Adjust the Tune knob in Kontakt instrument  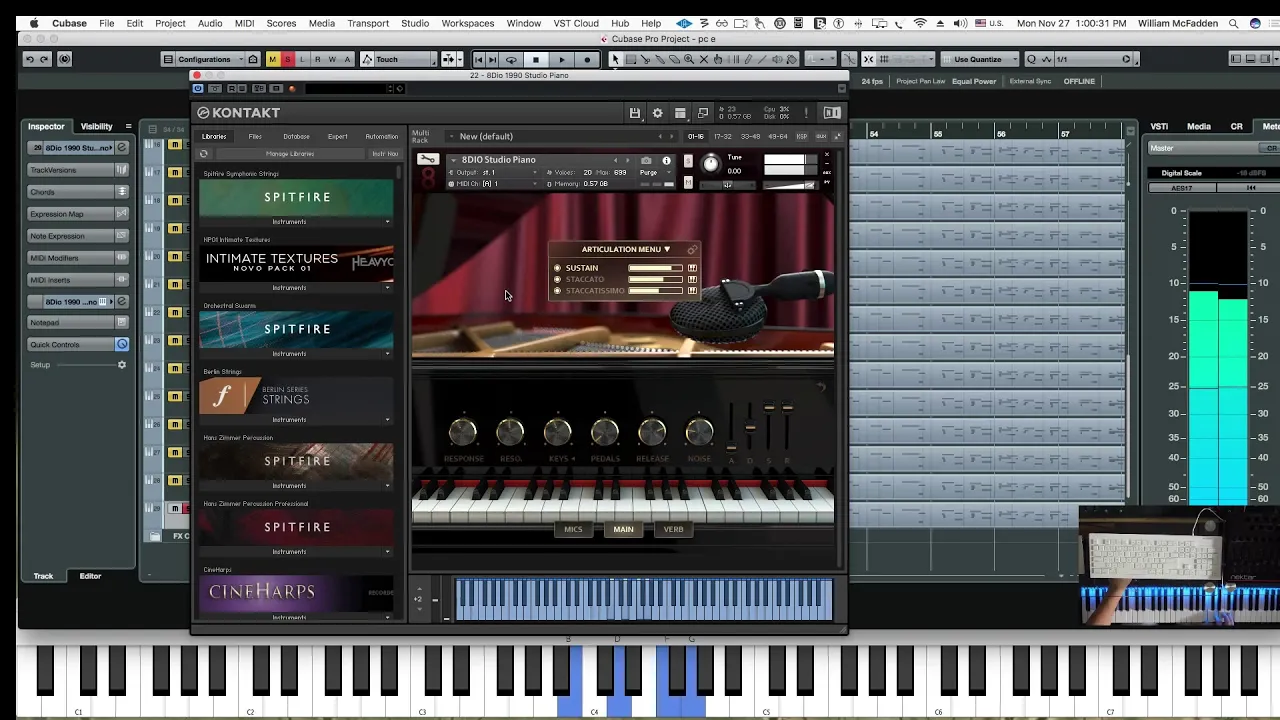click(711, 164)
